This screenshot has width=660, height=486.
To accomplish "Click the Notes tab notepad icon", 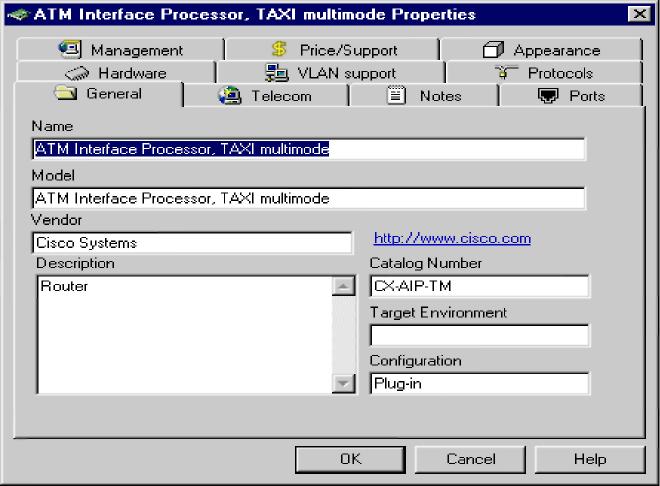I will click(396, 95).
